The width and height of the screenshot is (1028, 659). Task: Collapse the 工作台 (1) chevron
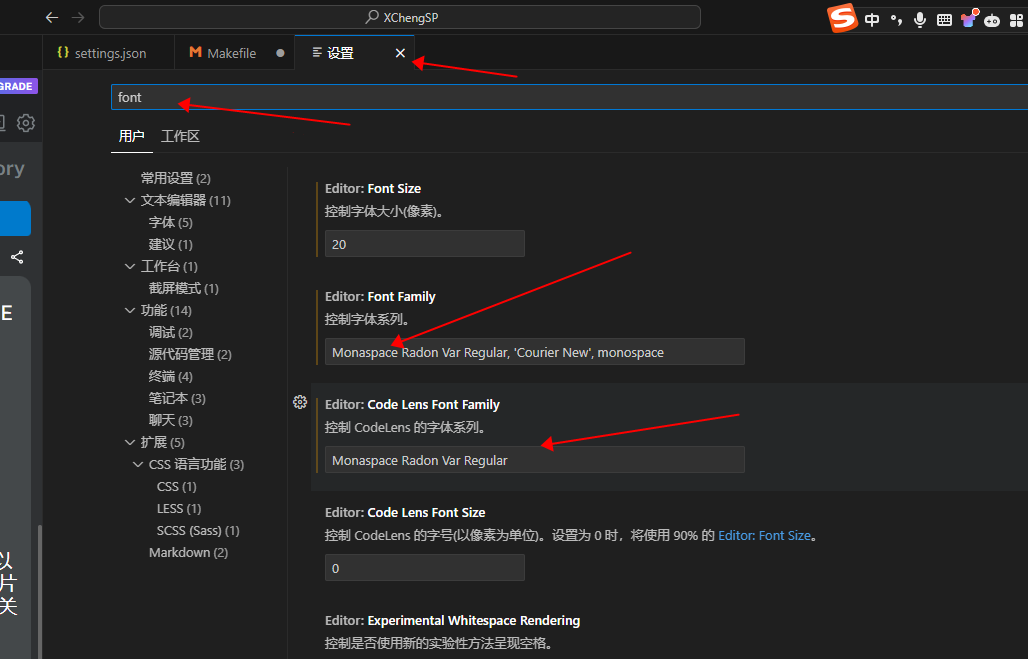tap(130, 266)
